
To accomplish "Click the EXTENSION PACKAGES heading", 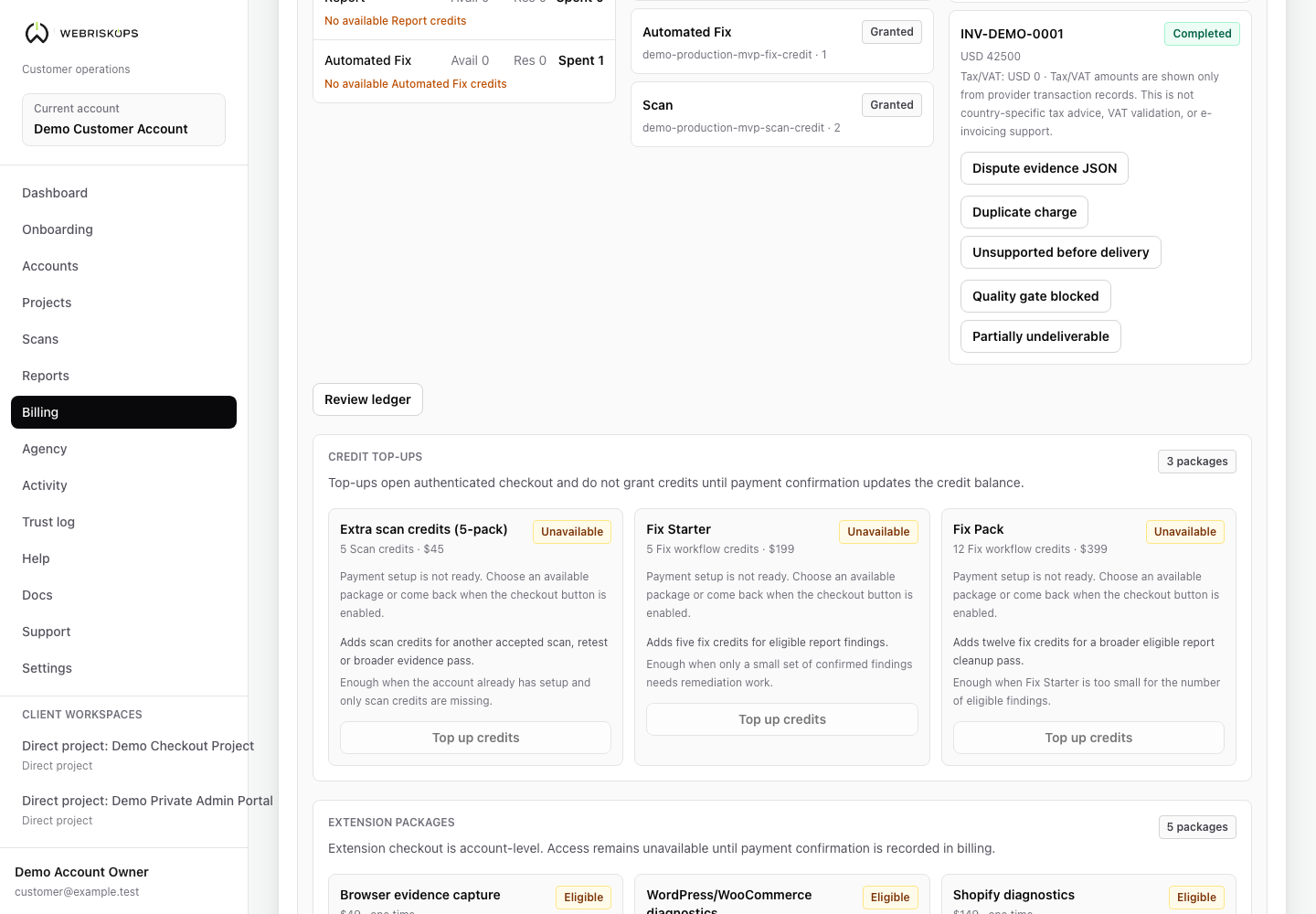I will (x=391, y=823).
